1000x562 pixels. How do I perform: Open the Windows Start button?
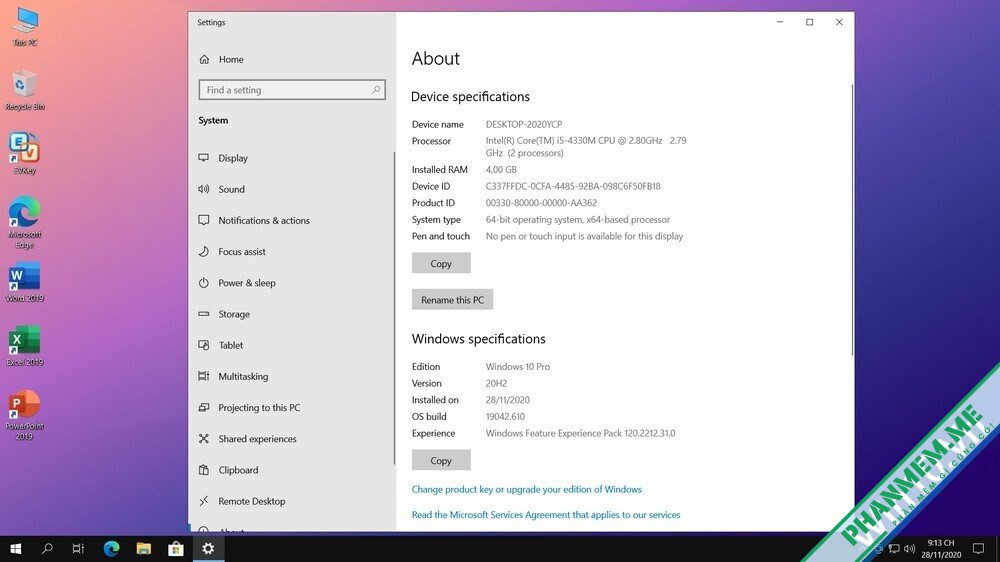coord(16,549)
